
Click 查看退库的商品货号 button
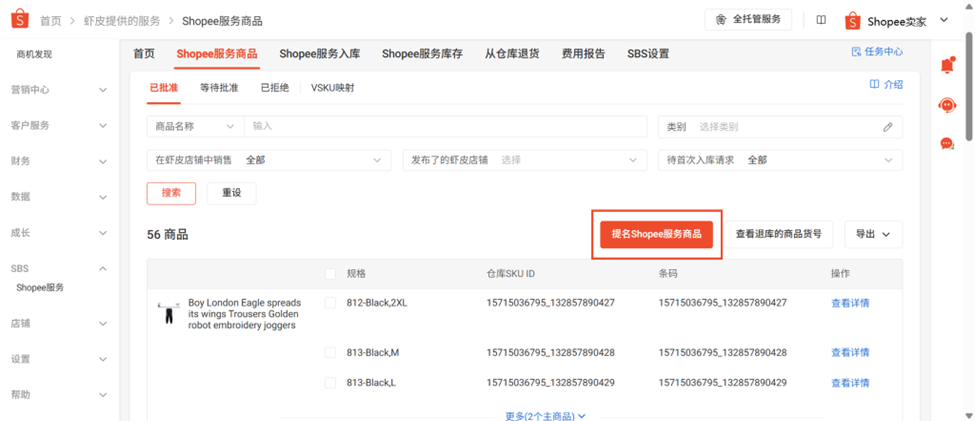click(x=779, y=234)
